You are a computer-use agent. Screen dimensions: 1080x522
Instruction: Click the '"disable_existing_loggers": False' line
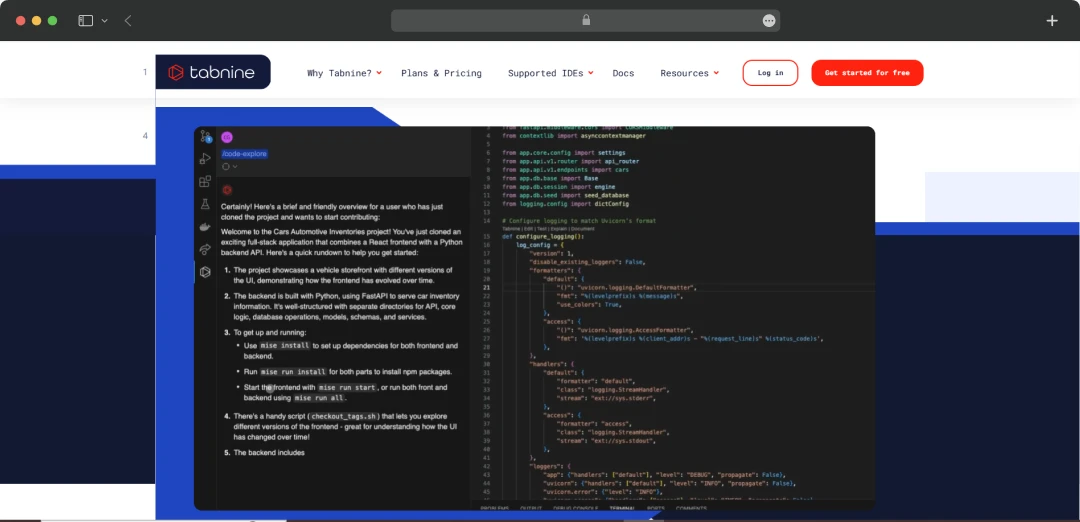tap(587, 262)
